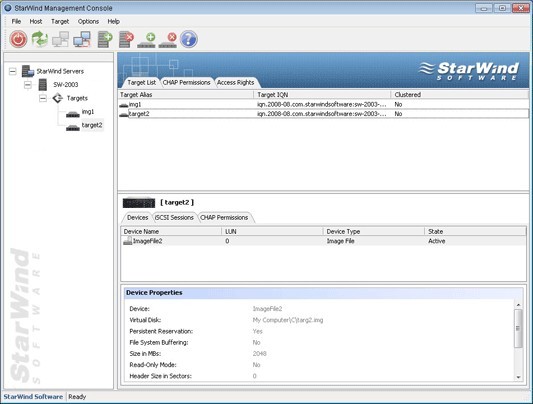The height and width of the screenshot is (404, 533).
Task: Select the img1 row in Target List
Action: tap(323, 105)
